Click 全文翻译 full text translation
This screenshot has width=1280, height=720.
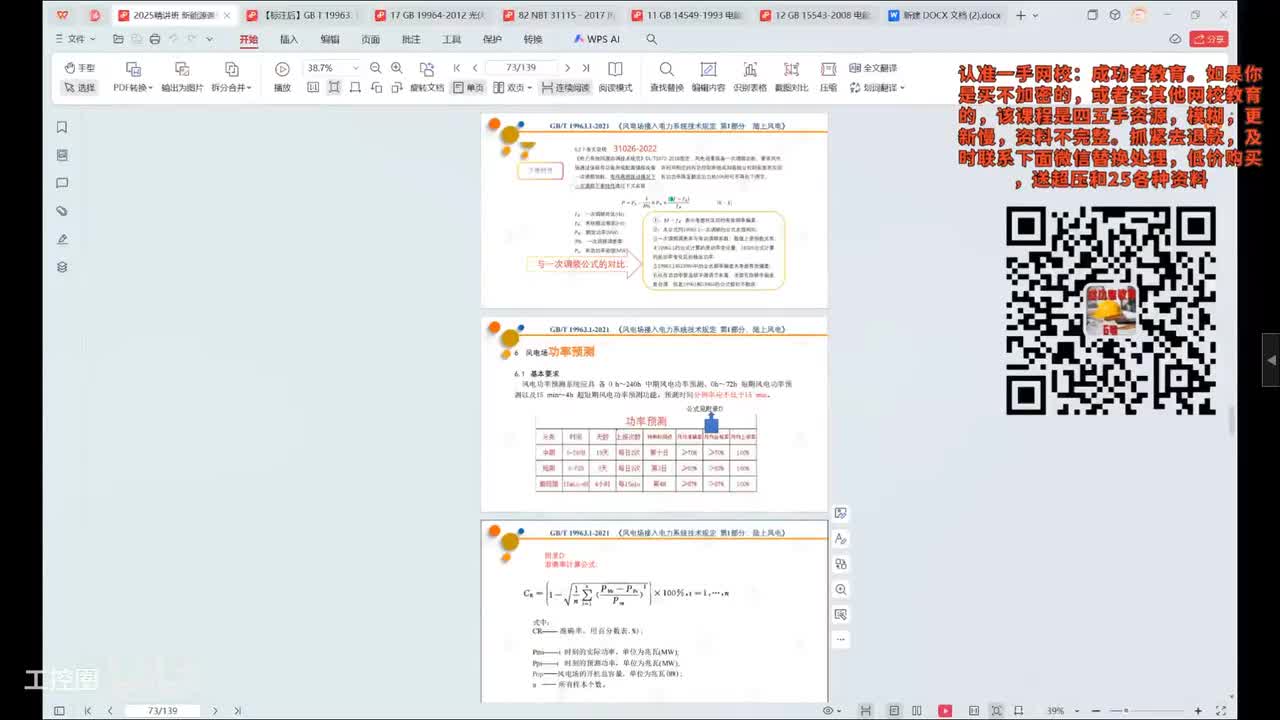[x=873, y=68]
